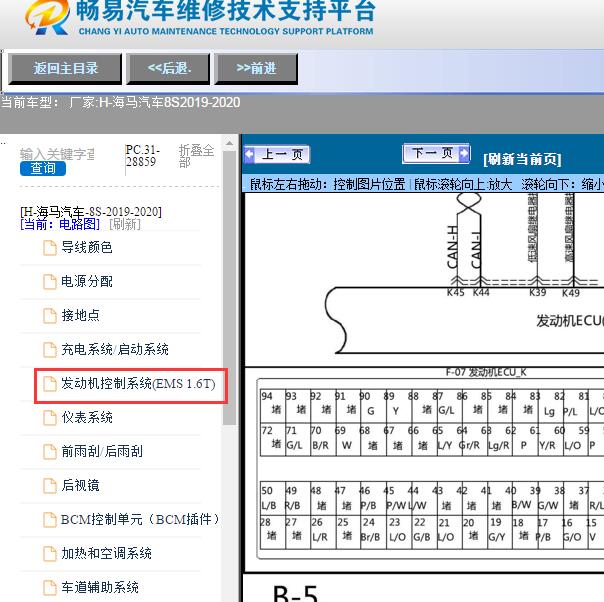Open the 前雨刮/后雨刮 item
The image size is (604, 602).
(x=102, y=451)
